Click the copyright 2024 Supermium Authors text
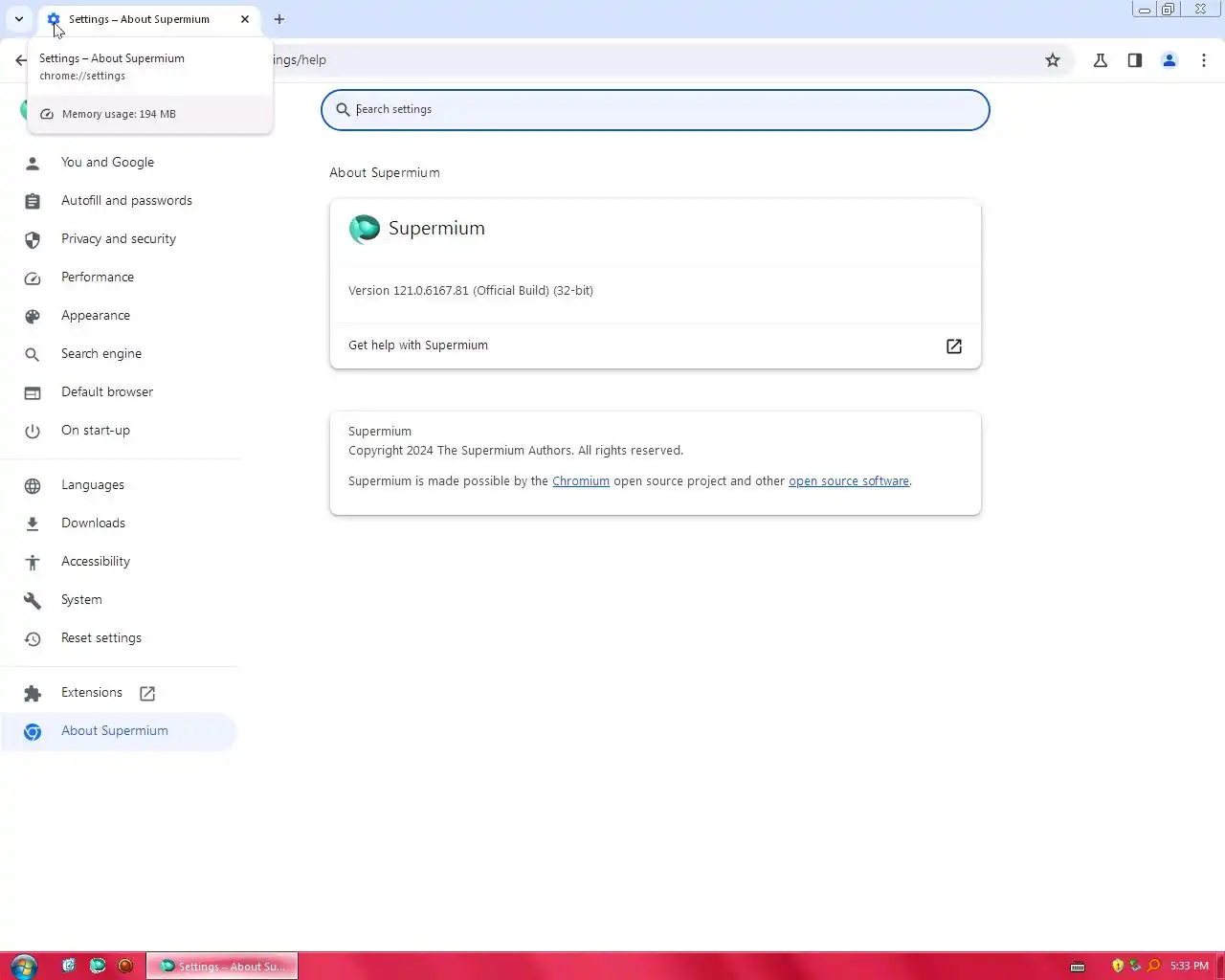 coord(516,451)
